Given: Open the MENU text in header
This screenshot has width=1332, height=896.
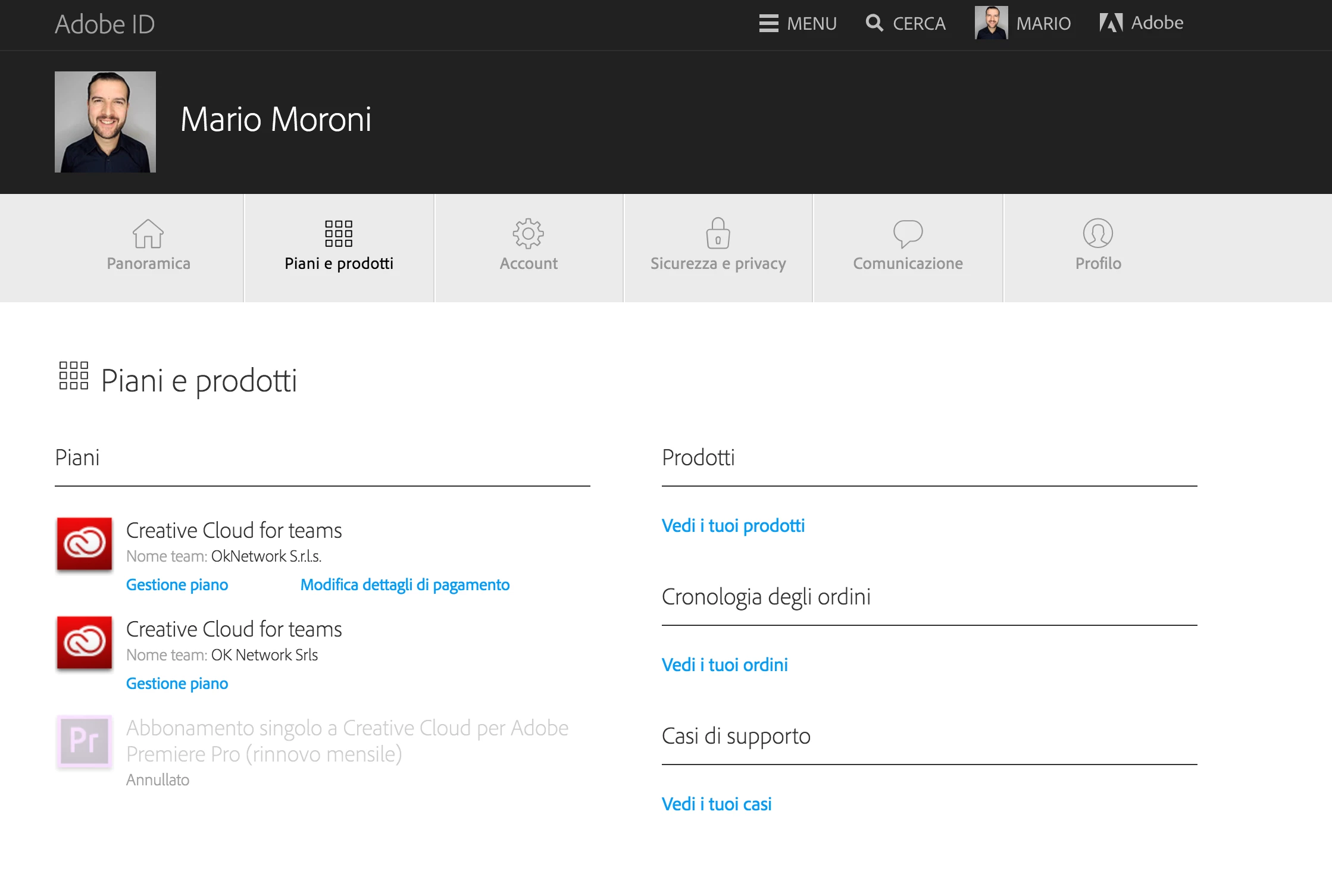Looking at the screenshot, I should pos(812,23).
